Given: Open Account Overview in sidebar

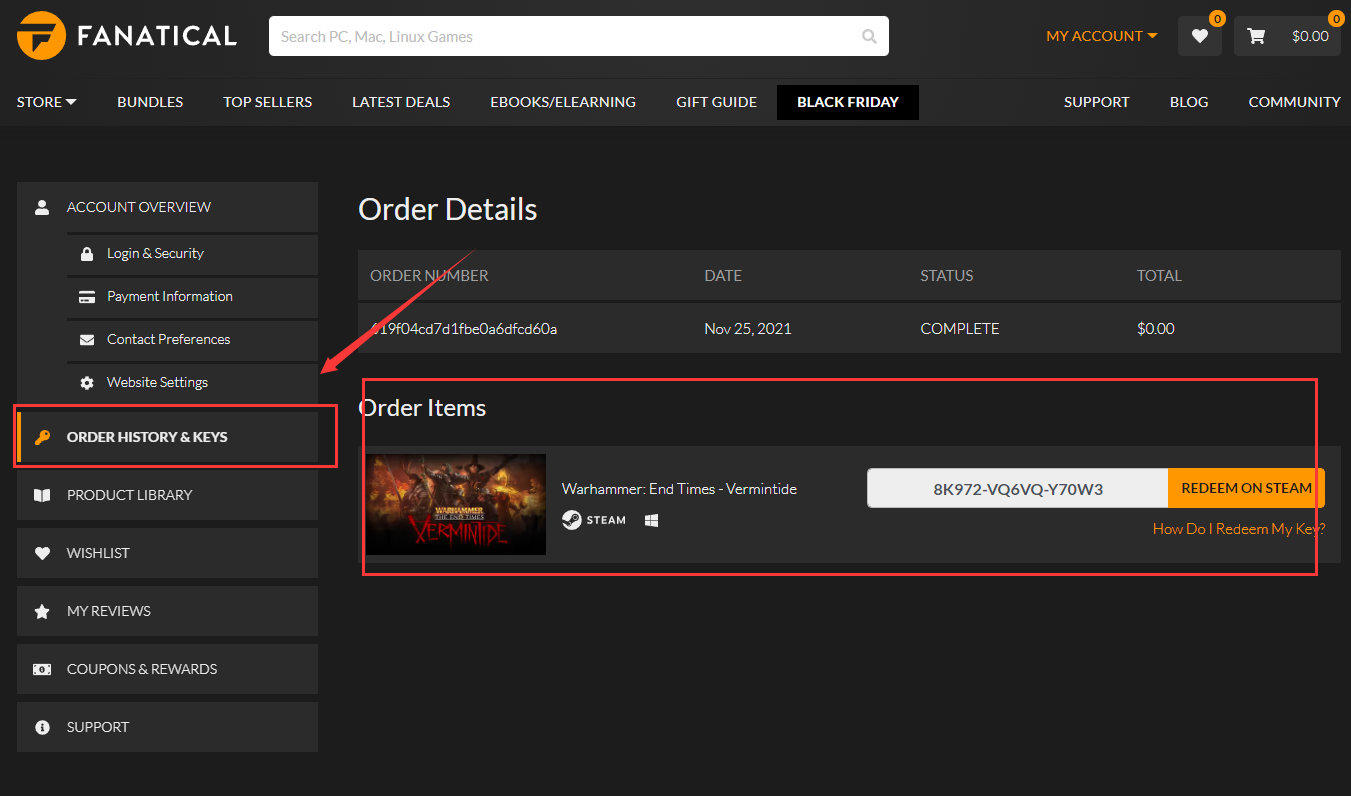Looking at the screenshot, I should (x=168, y=207).
